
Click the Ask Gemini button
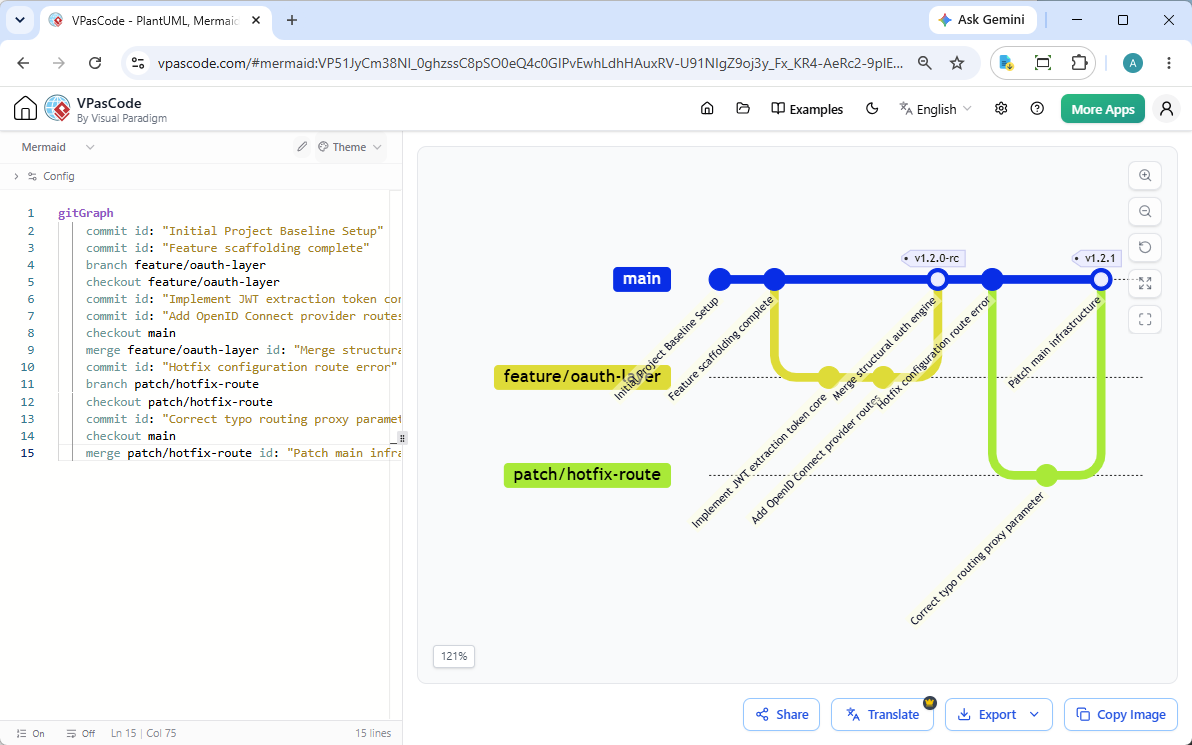pyautogui.click(x=983, y=21)
